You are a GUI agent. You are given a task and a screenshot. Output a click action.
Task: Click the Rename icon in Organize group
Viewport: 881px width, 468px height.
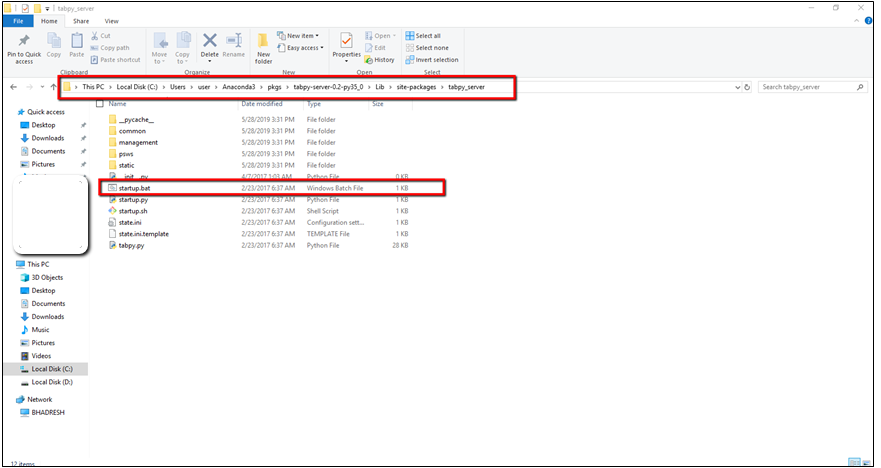[234, 42]
